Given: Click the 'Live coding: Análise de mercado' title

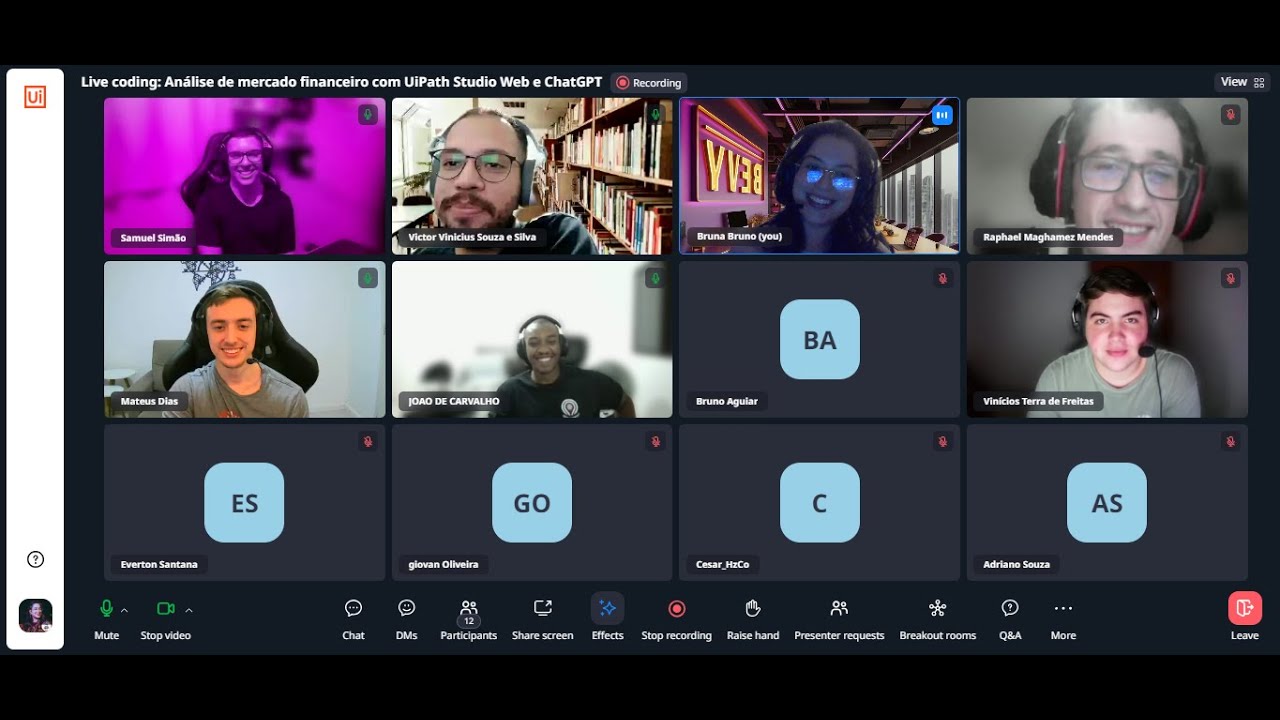Looking at the screenshot, I should tap(341, 82).
